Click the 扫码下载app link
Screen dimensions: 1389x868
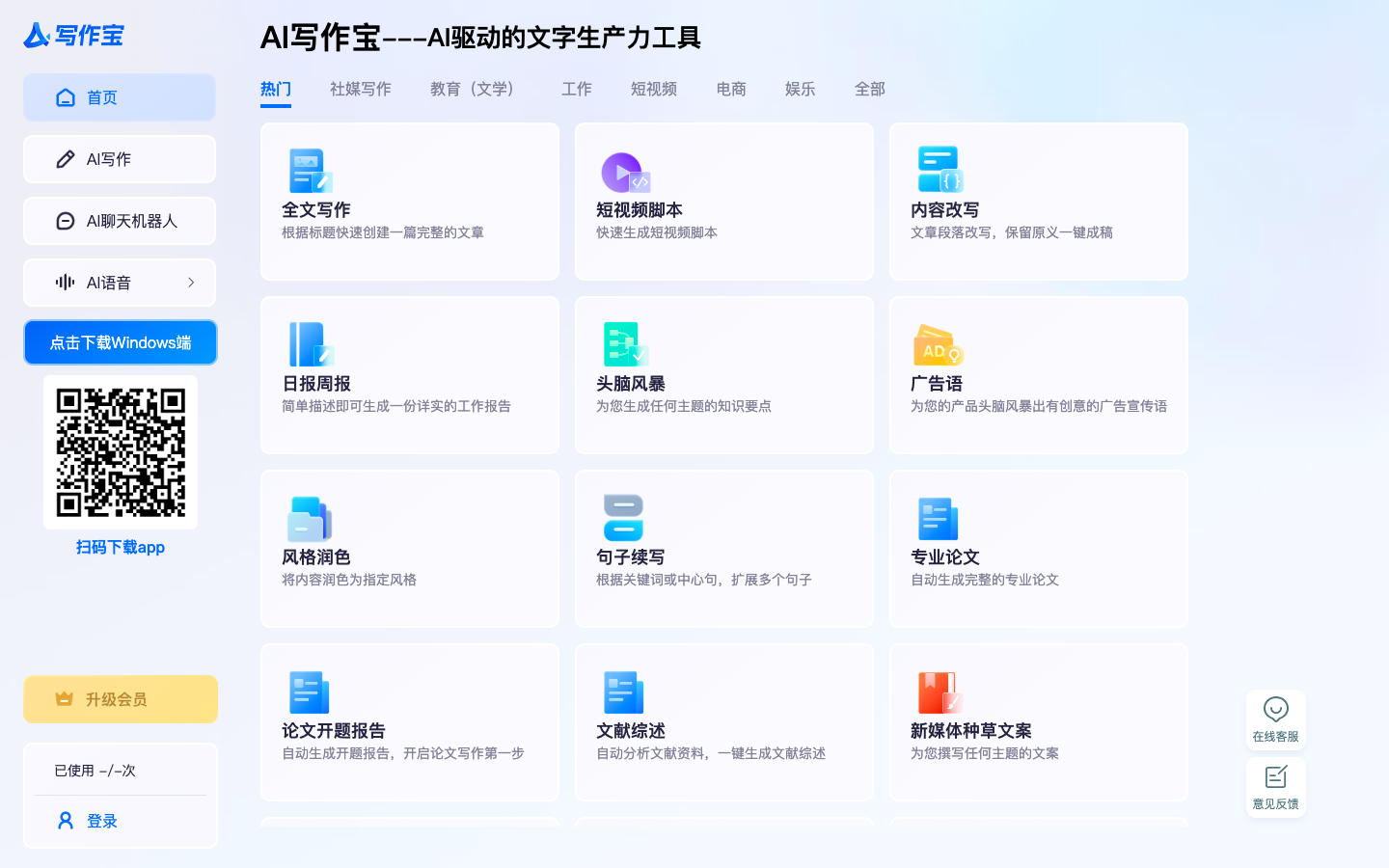[121, 547]
